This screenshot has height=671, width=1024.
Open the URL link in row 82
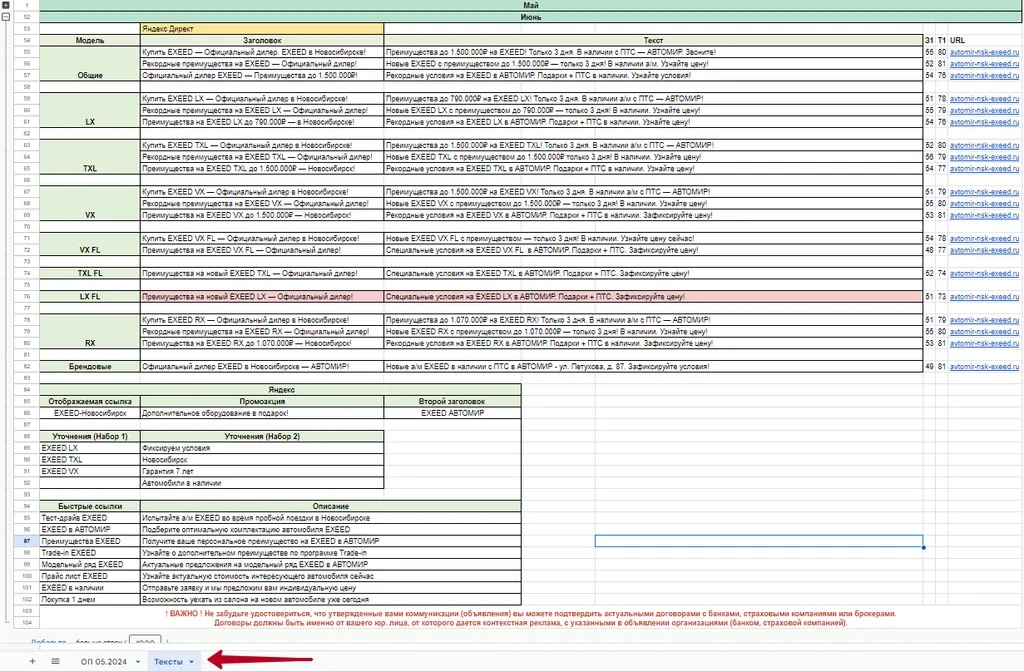coord(984,367)
